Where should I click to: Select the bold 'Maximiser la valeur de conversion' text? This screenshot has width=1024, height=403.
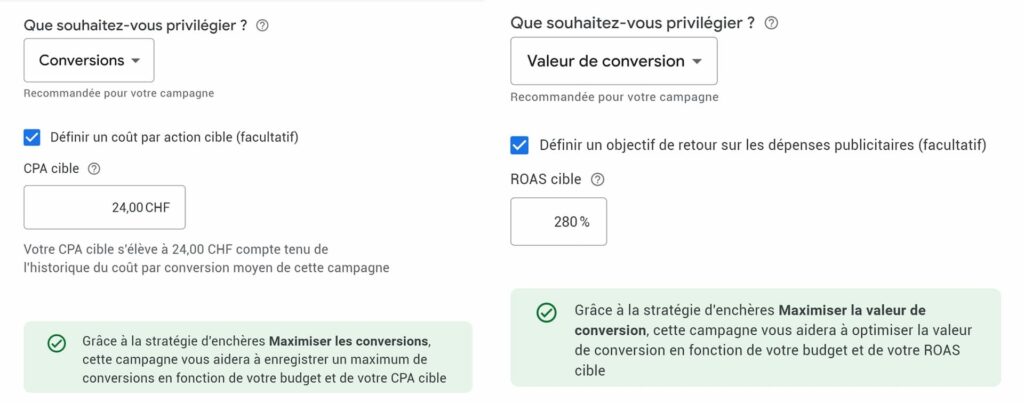(750, 320)
